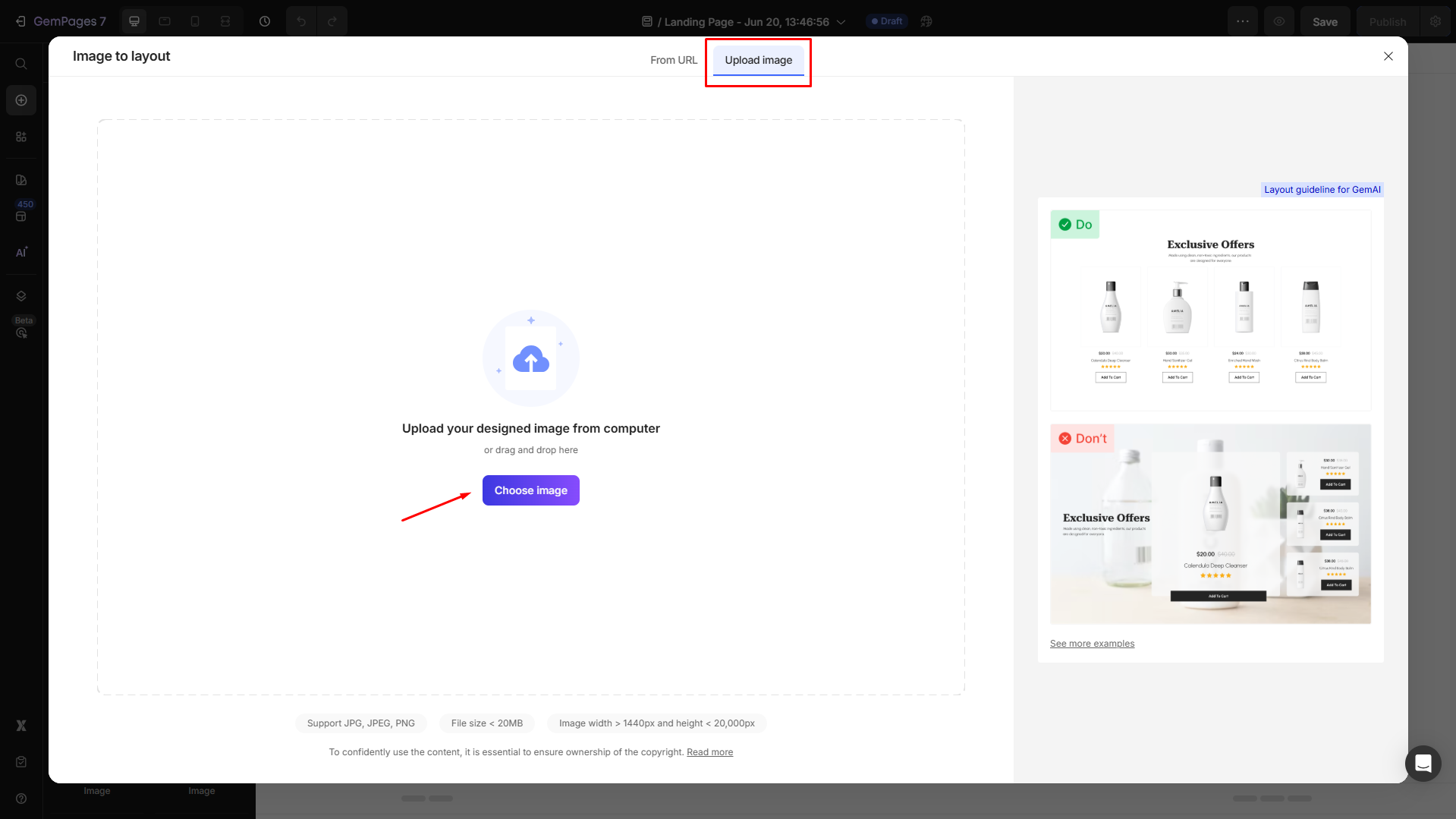This screenshot has height=819, width=1456.
Task: Open the Layers panel icon
Action: (x=21, y=296)
